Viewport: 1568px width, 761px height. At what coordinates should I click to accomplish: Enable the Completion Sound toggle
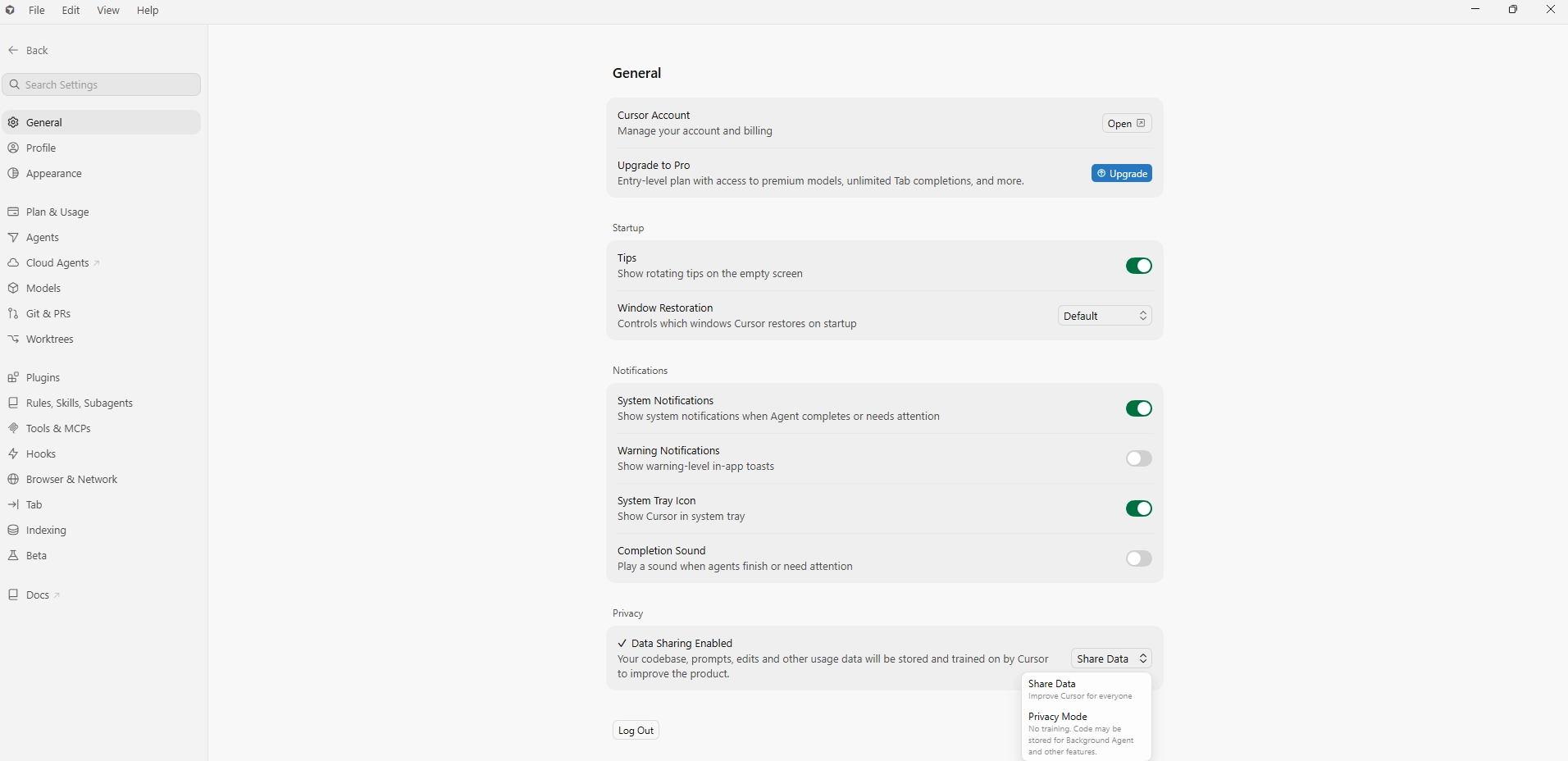click(1138, 558)
